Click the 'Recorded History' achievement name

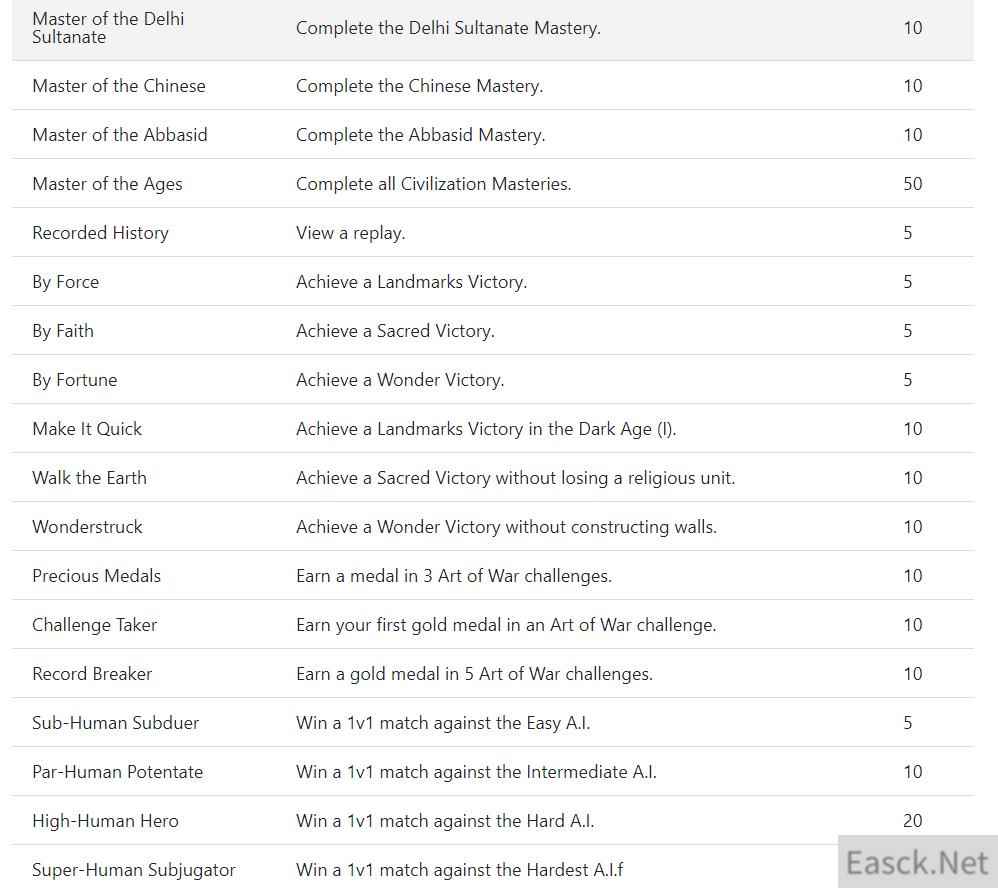[x=100, y=233]
